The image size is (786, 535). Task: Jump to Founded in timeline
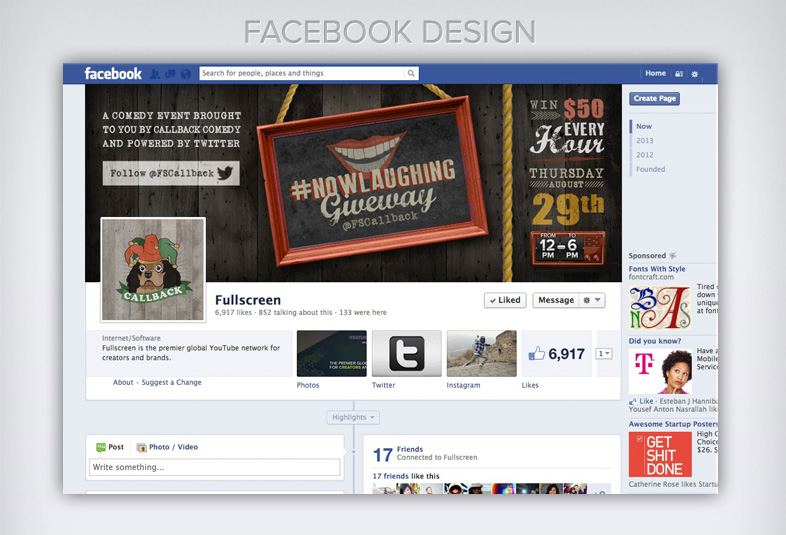651,169
